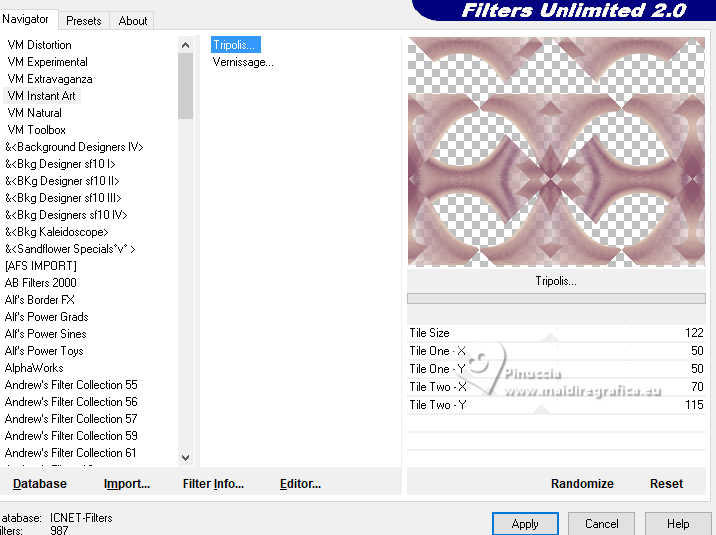Adjust the Tile One - Y slider
The image size is (716, 535).
click(556, 369)
